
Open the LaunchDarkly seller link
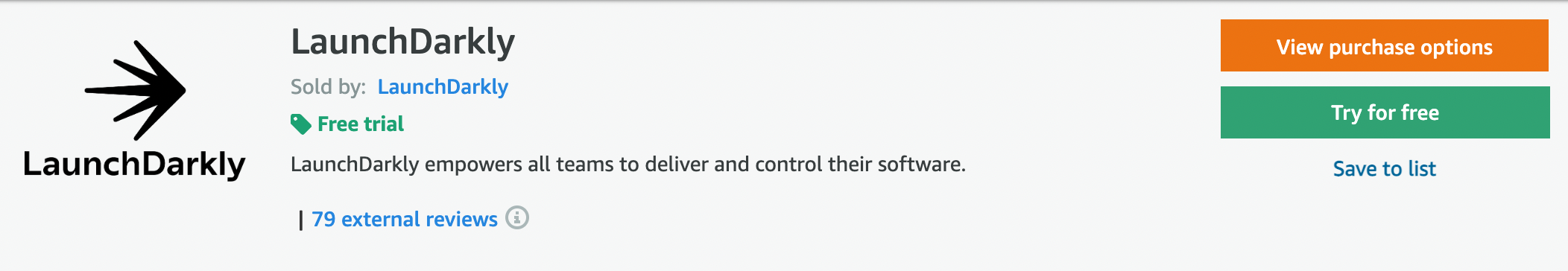(443, 87)
